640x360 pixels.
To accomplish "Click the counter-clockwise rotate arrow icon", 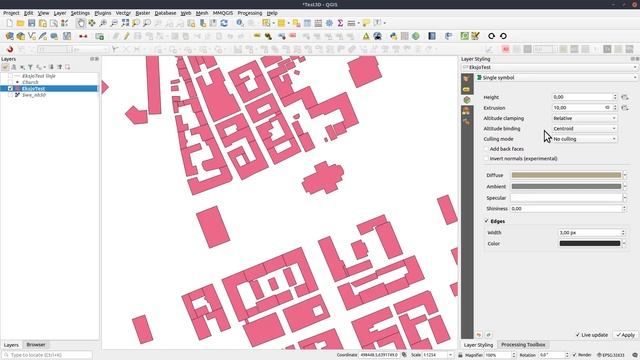I will pyautogui.click(x=503, y=36).
